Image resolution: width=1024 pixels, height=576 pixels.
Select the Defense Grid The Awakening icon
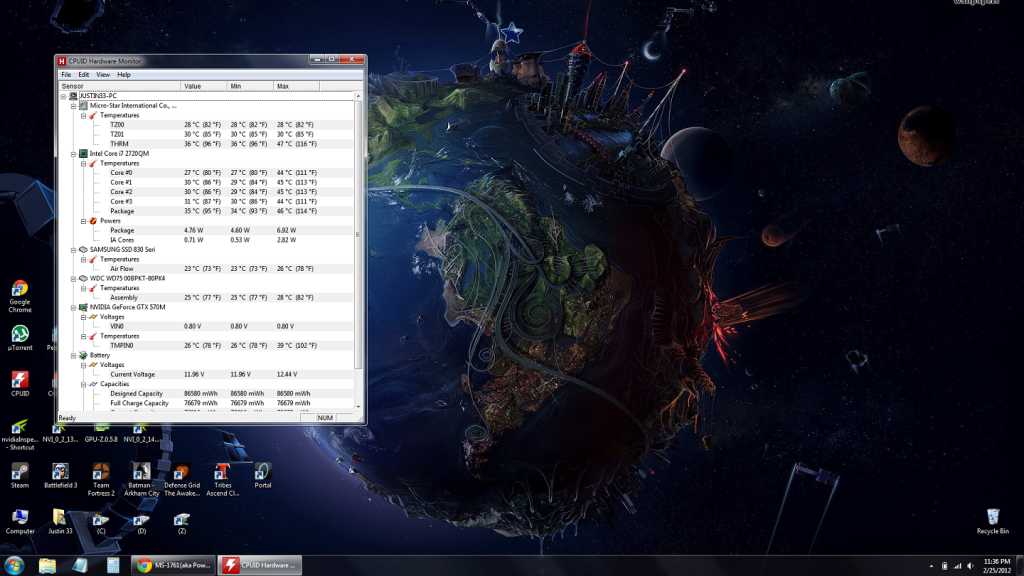coord(182,479)
